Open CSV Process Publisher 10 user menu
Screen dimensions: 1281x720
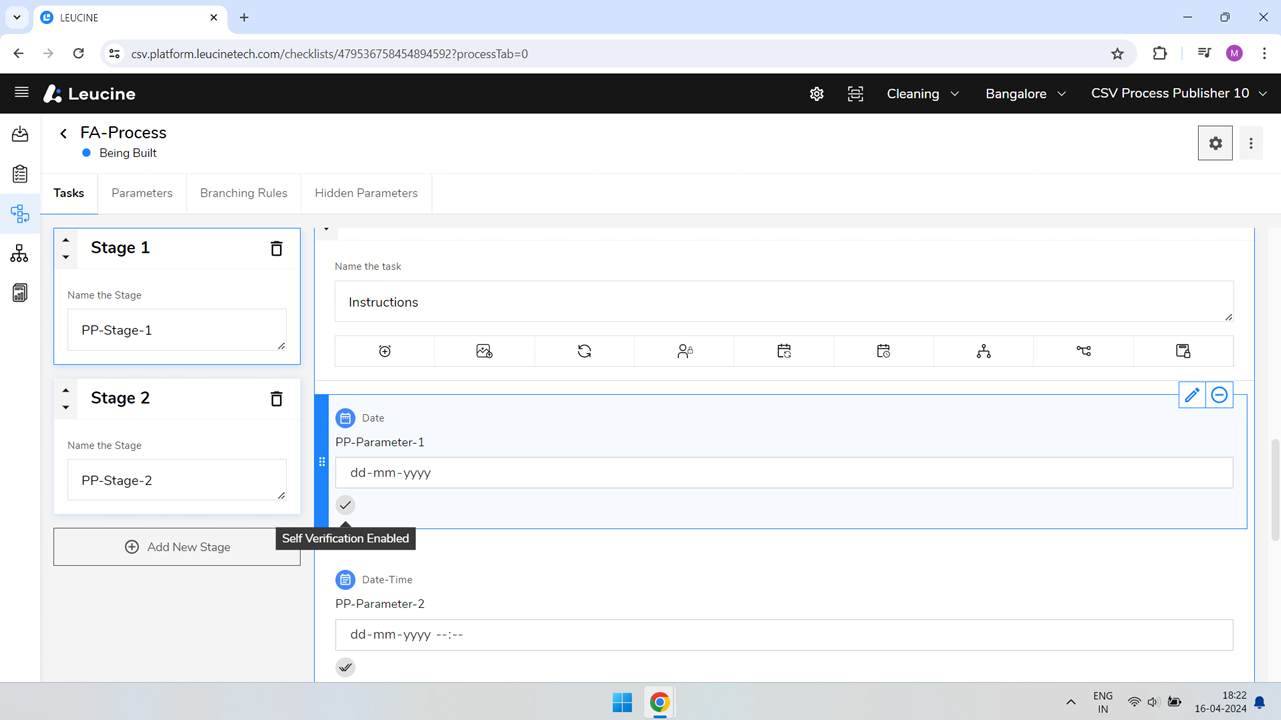[1178, 94]
